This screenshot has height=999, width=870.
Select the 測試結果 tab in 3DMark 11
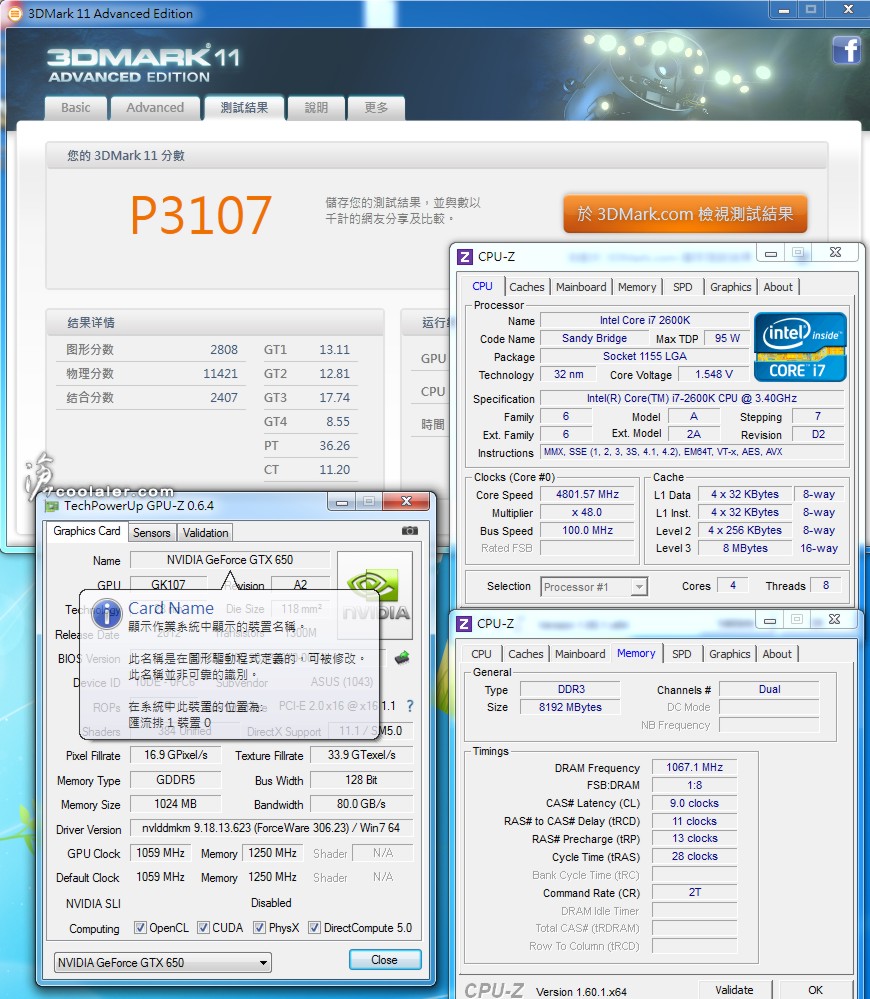click(x=245, y=108)
